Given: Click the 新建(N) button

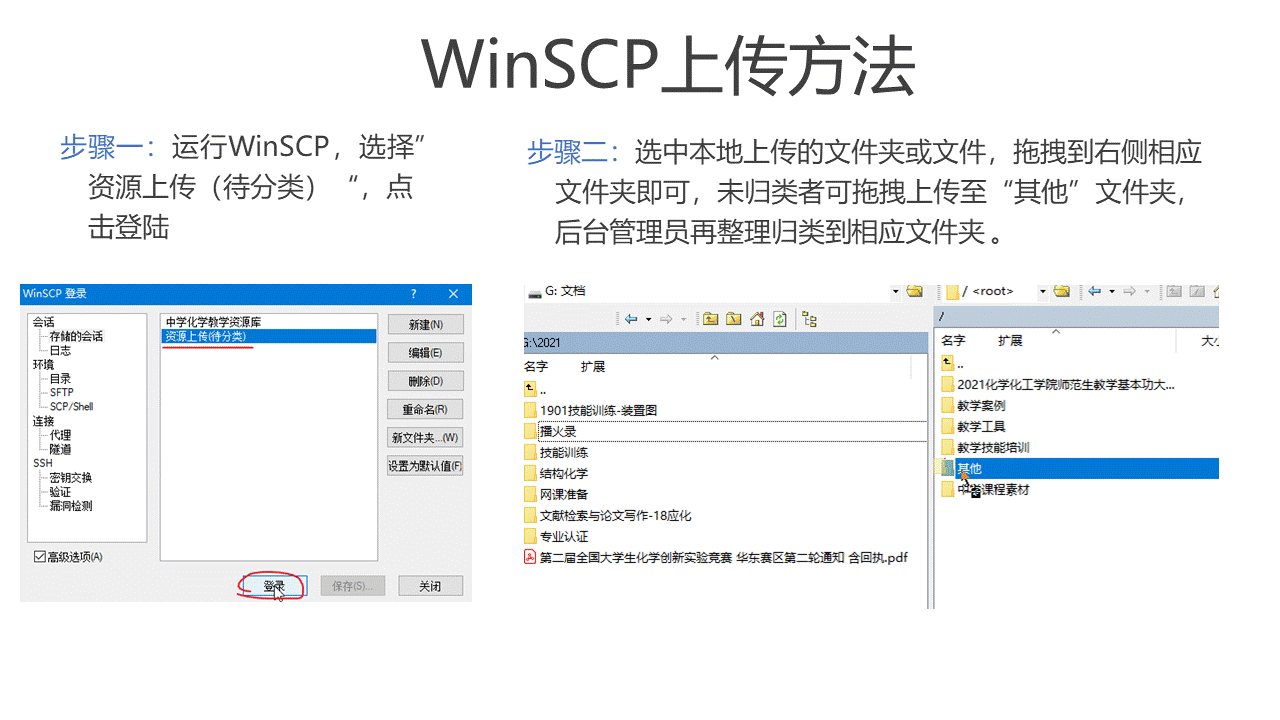Looking at the screenshot, I should coord(425,324).
